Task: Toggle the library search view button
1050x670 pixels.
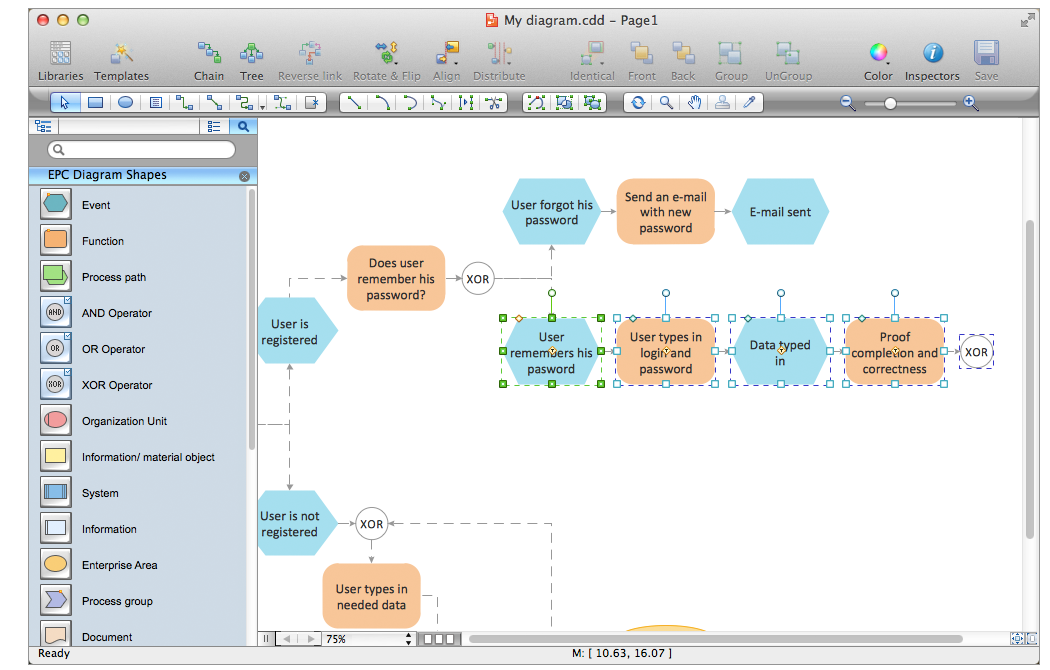Action: (x=243, y=126)
